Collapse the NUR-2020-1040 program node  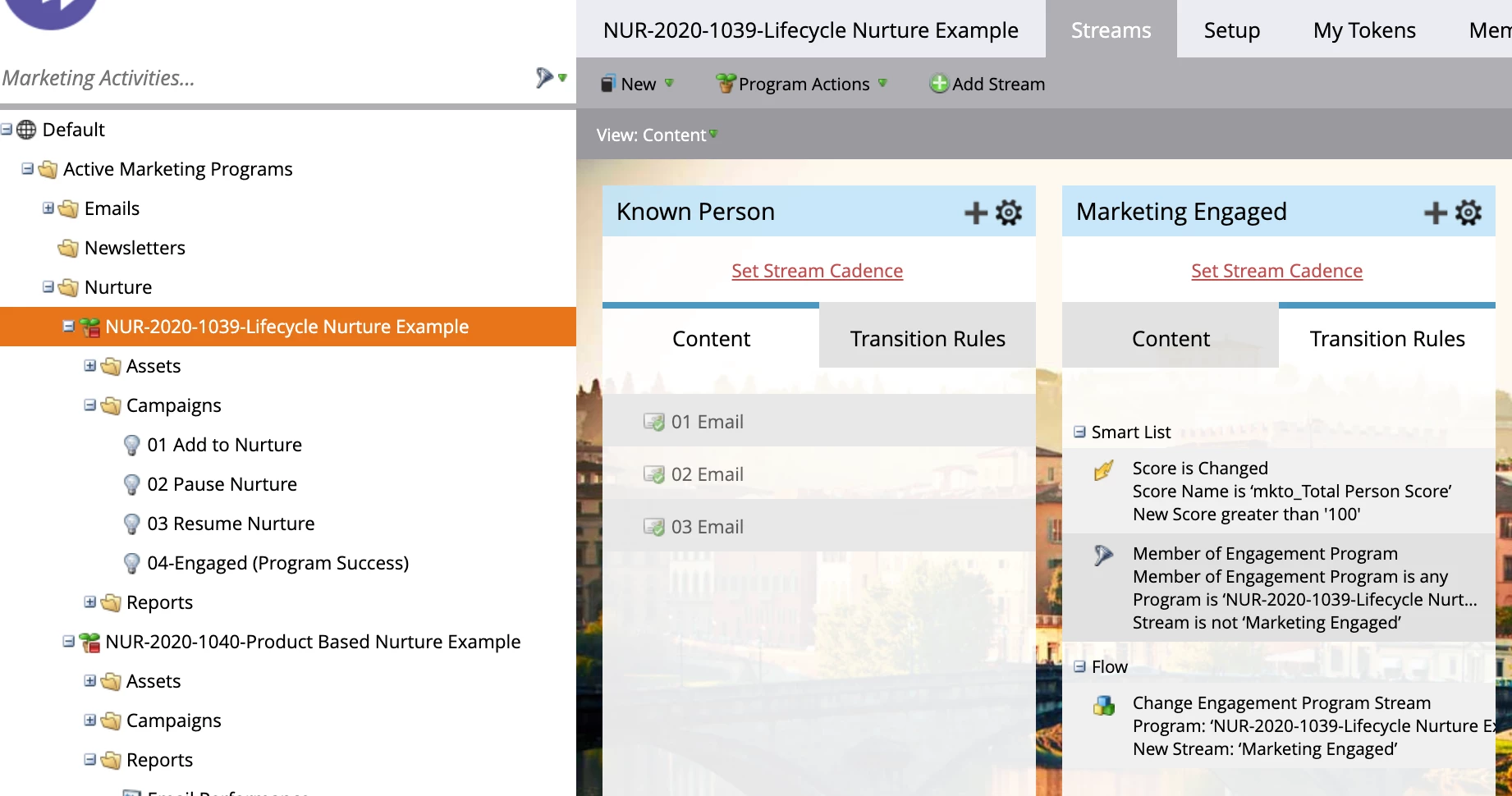[69, 641]
